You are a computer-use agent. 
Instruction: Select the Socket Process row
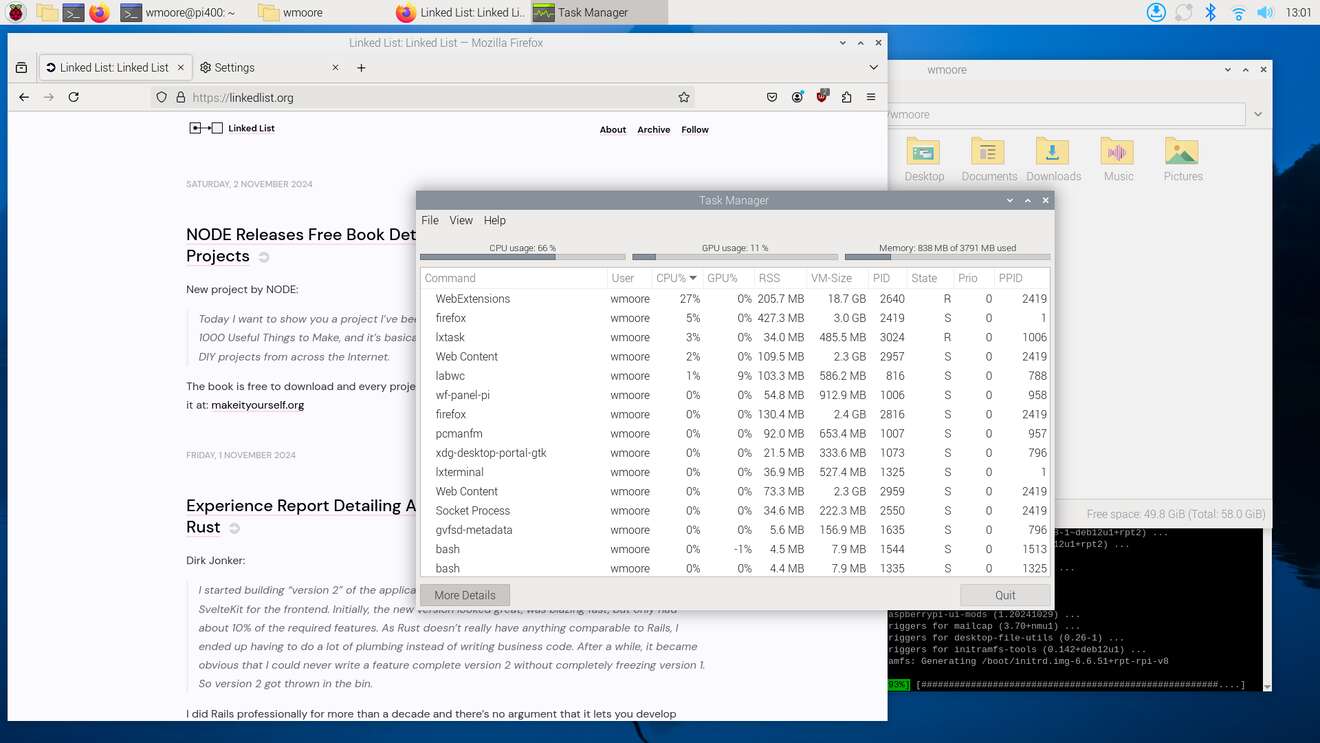point(735,510)
